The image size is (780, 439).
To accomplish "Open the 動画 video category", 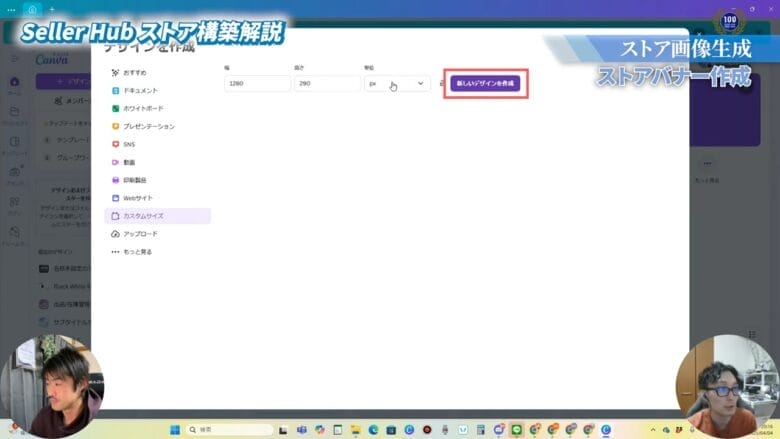I will coord(123,162).
